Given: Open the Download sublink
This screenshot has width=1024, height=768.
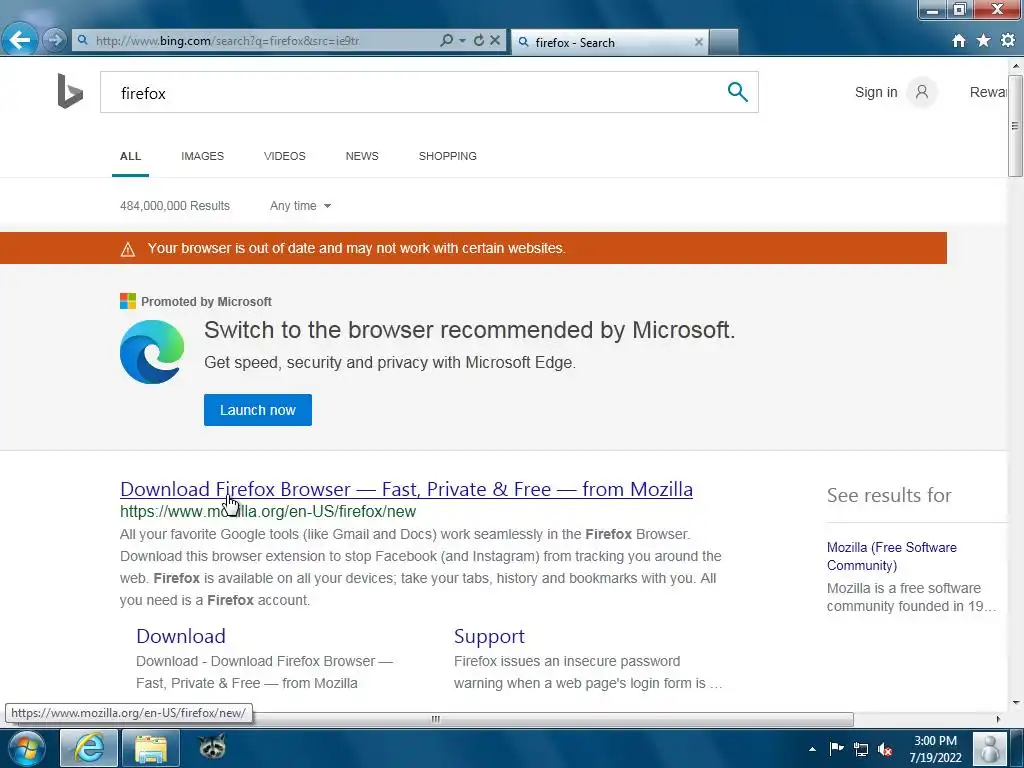Looking at the screenshot, I should tap(181, 636).
